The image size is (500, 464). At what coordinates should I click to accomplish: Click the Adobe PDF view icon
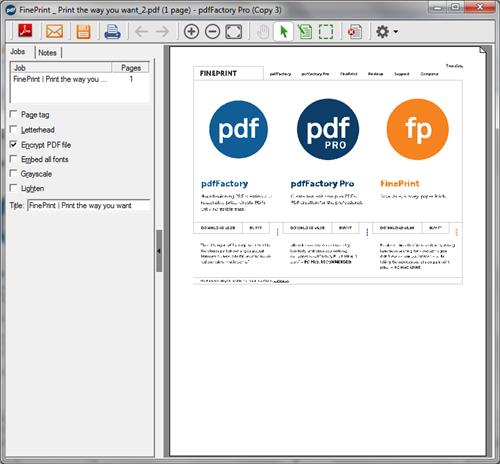click(25, 32)
